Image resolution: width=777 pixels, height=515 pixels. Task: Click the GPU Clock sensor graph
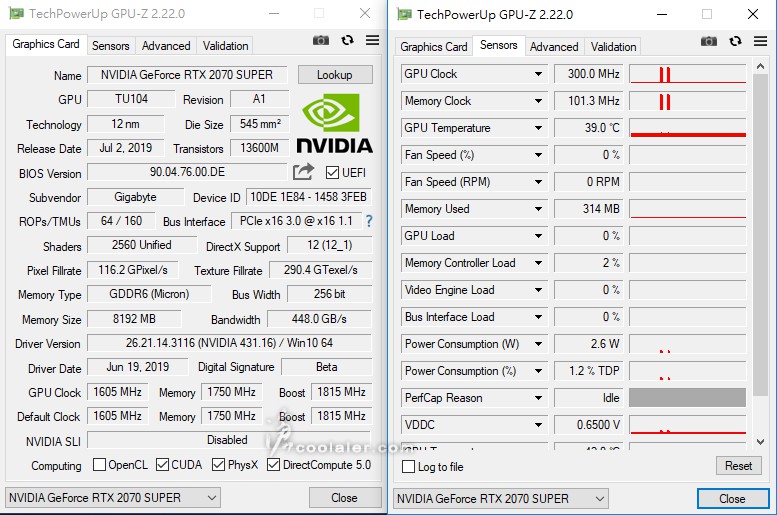tap(688, 74)
